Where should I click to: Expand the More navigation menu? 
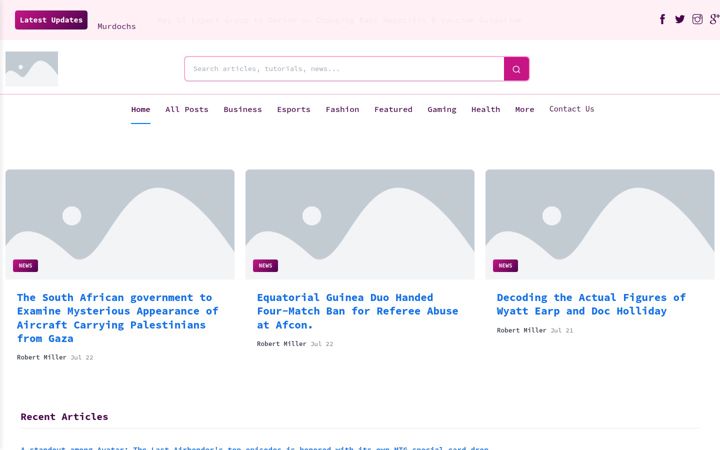pyautogui.click(x=524, y=109)
